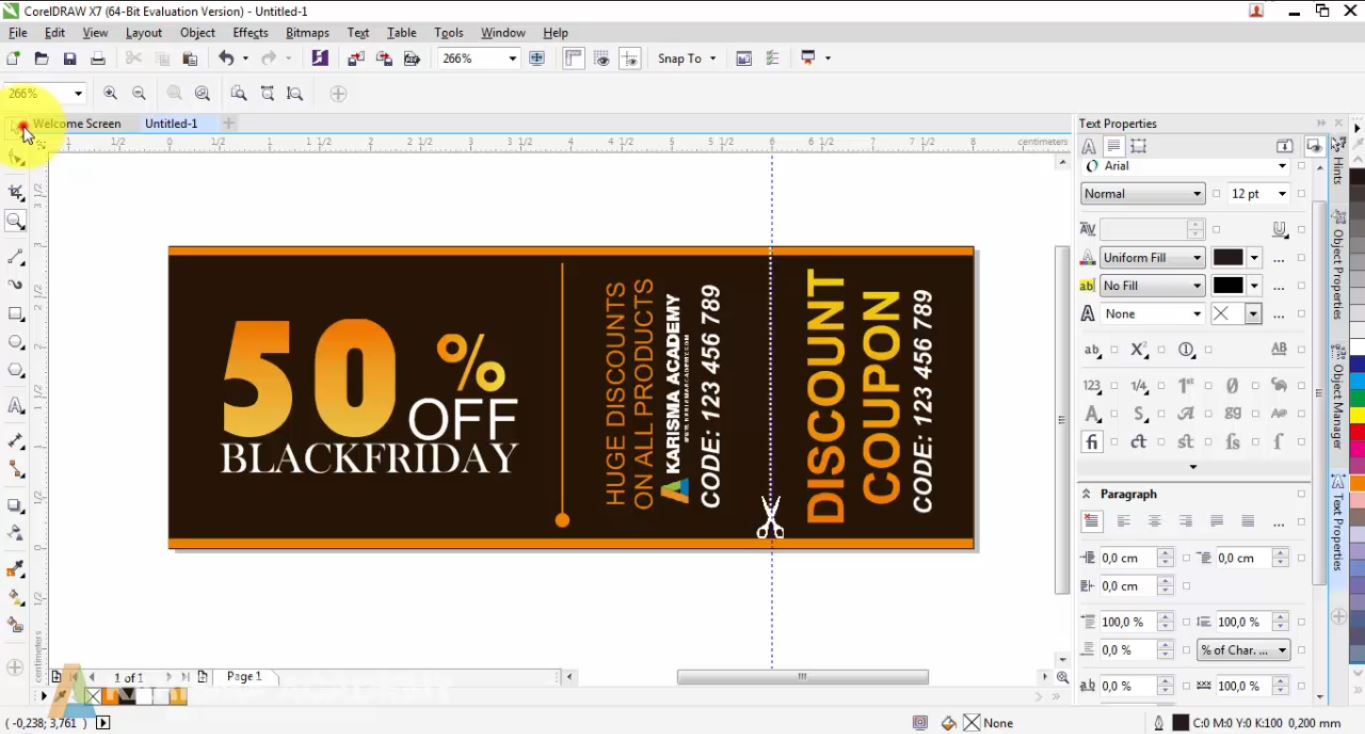Click the Zoom Out magnifier icon

[139, 93]
